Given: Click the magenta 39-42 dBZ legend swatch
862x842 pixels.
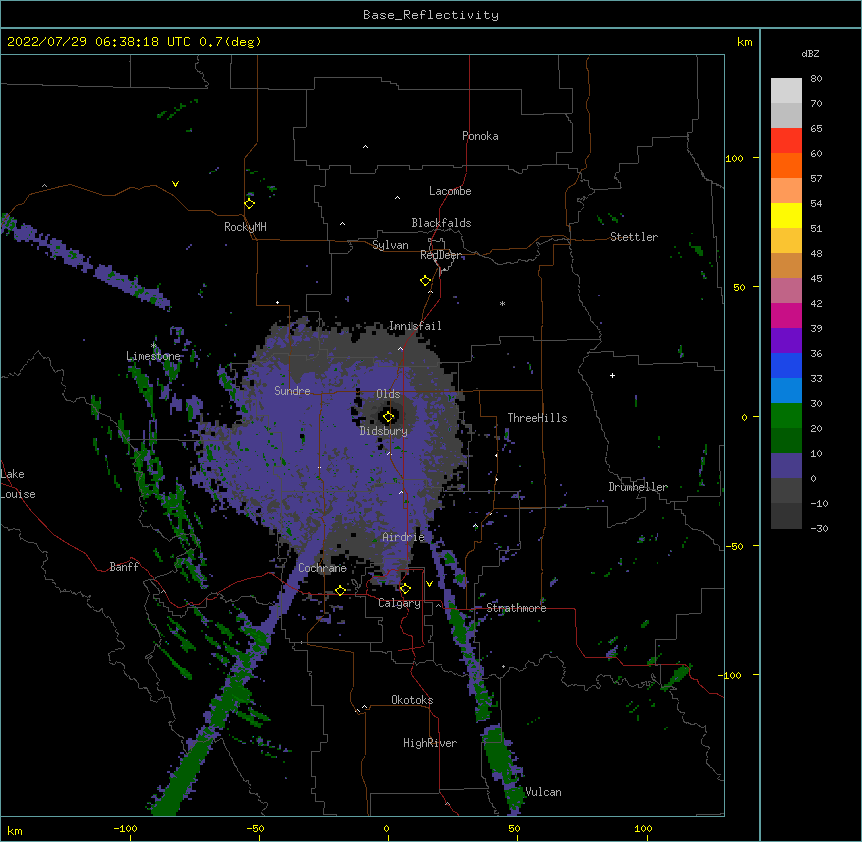Looking at the screenshot, I should tap(786, 315).
